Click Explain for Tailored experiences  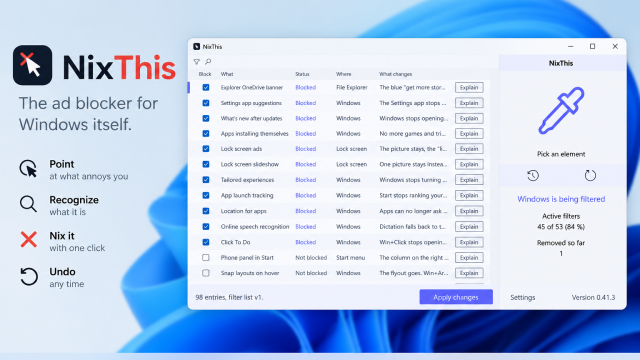point(469,180)
